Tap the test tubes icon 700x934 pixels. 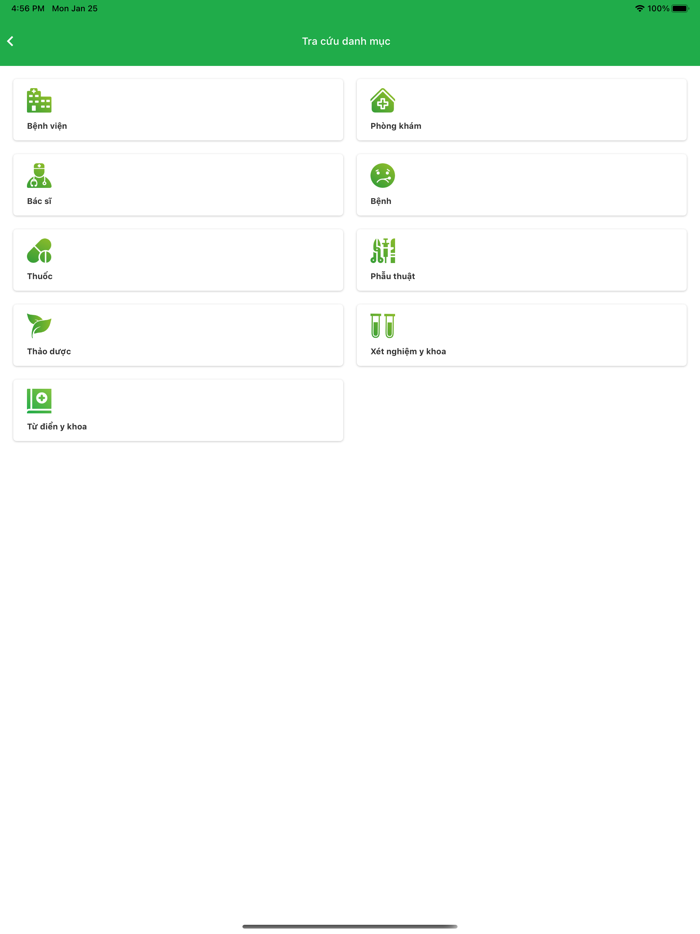coord(382,325)
